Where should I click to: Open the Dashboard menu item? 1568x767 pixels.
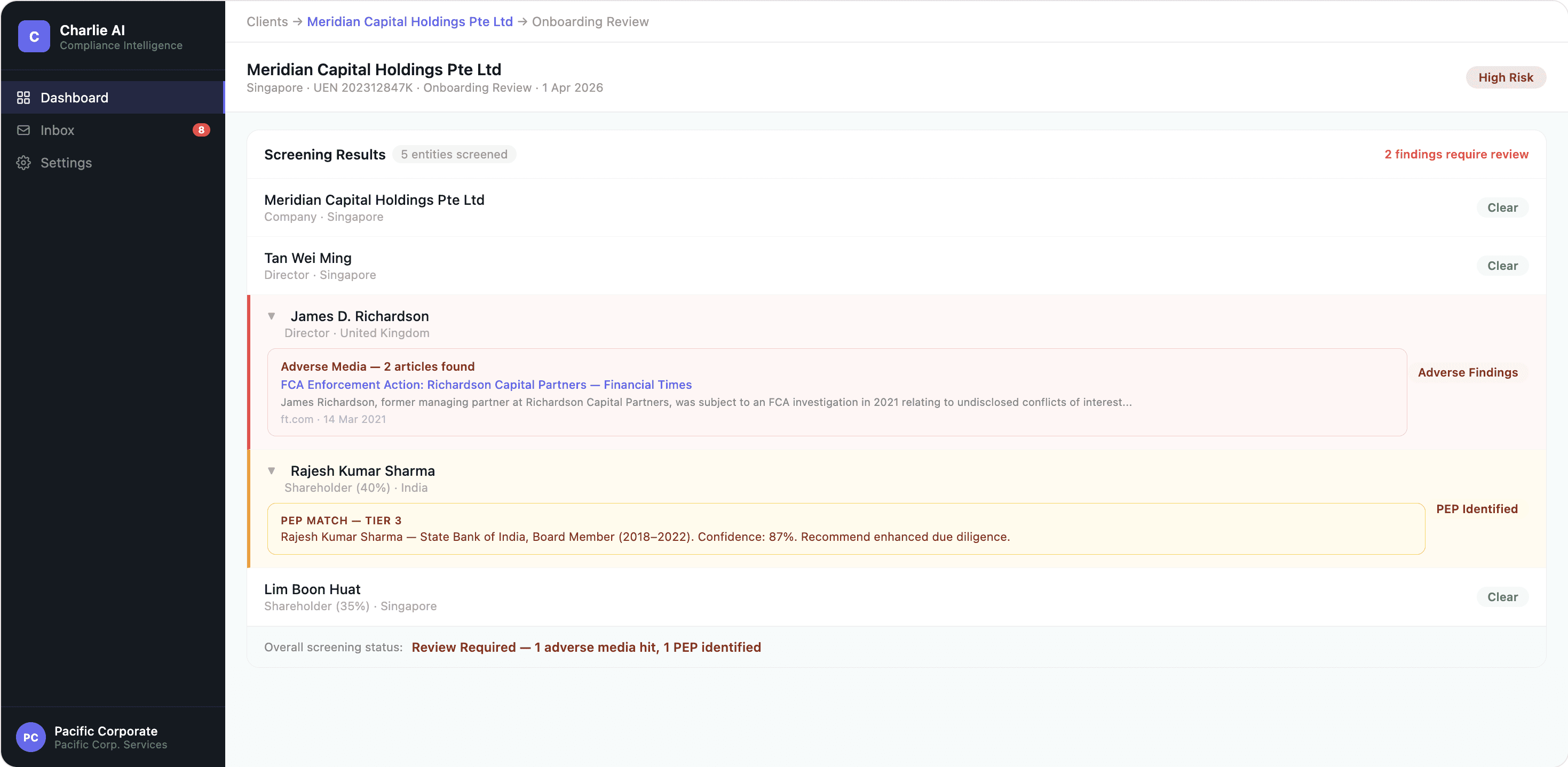pyautogui.click(x=74, y=97)
